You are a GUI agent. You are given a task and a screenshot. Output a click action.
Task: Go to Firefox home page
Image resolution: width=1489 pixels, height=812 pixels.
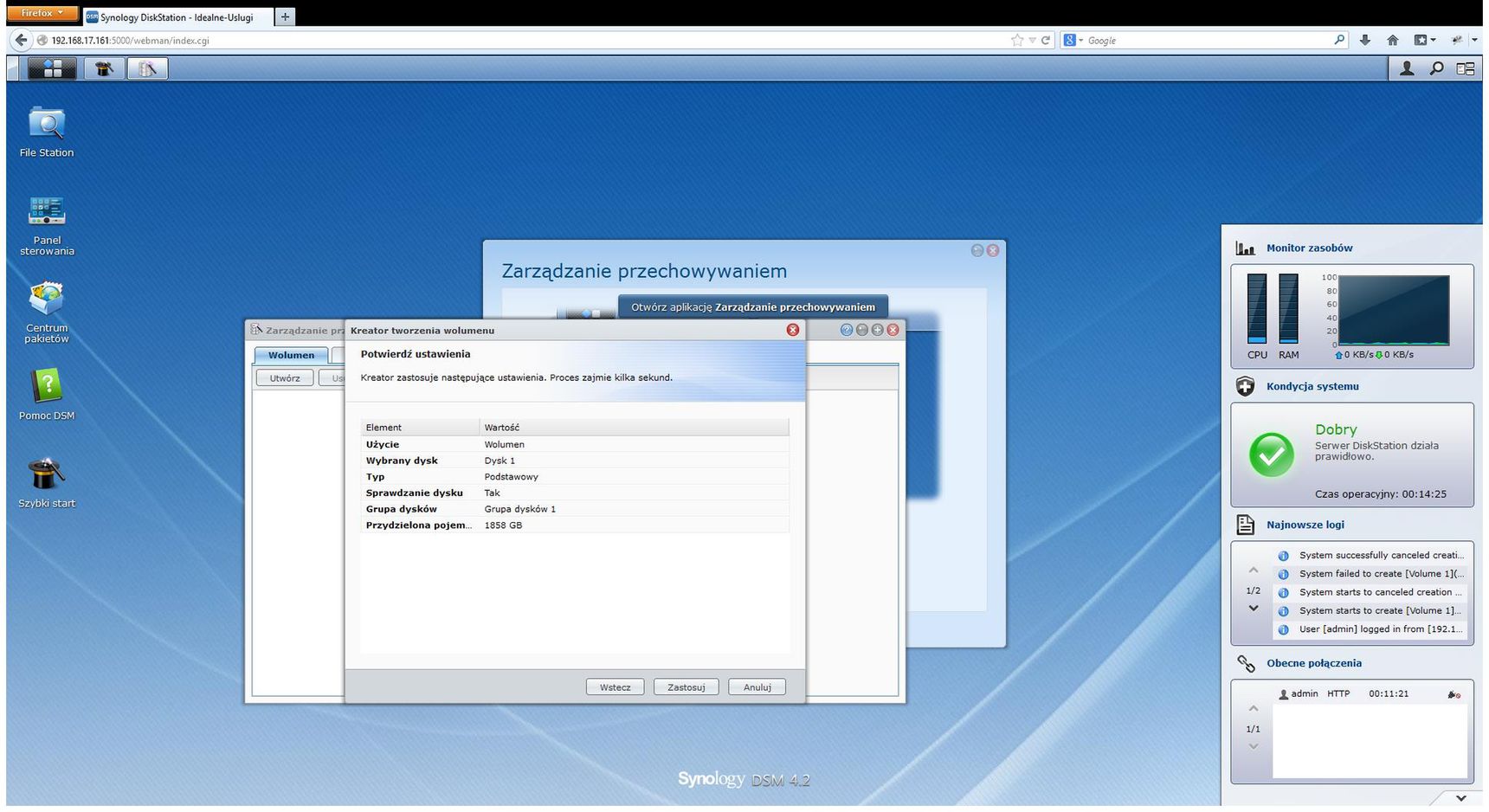(x=1392, y=40)
